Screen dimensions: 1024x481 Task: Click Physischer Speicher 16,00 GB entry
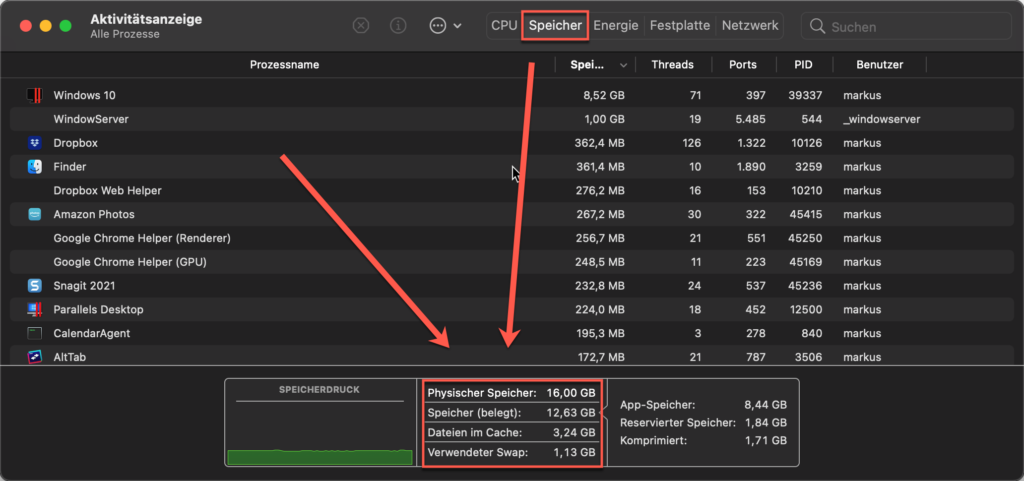click(x=511, y=393)
